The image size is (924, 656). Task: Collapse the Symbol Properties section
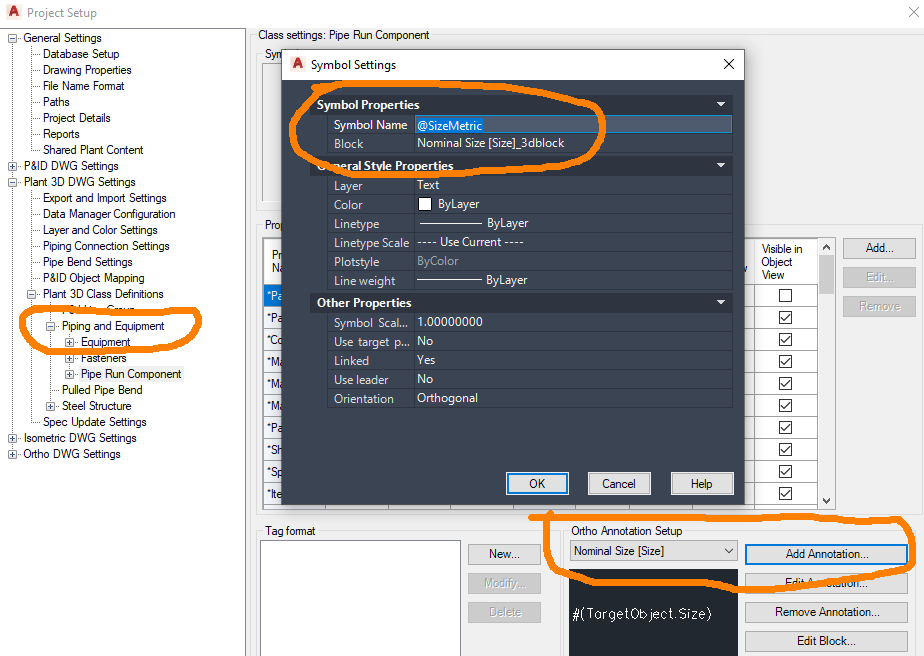click(x=721, y=104)
